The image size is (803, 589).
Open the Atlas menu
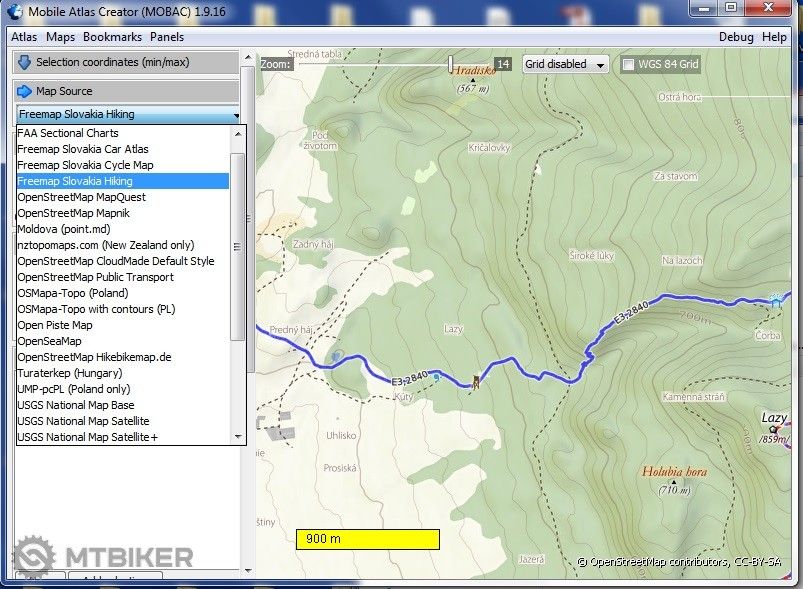tap(23, 37)
